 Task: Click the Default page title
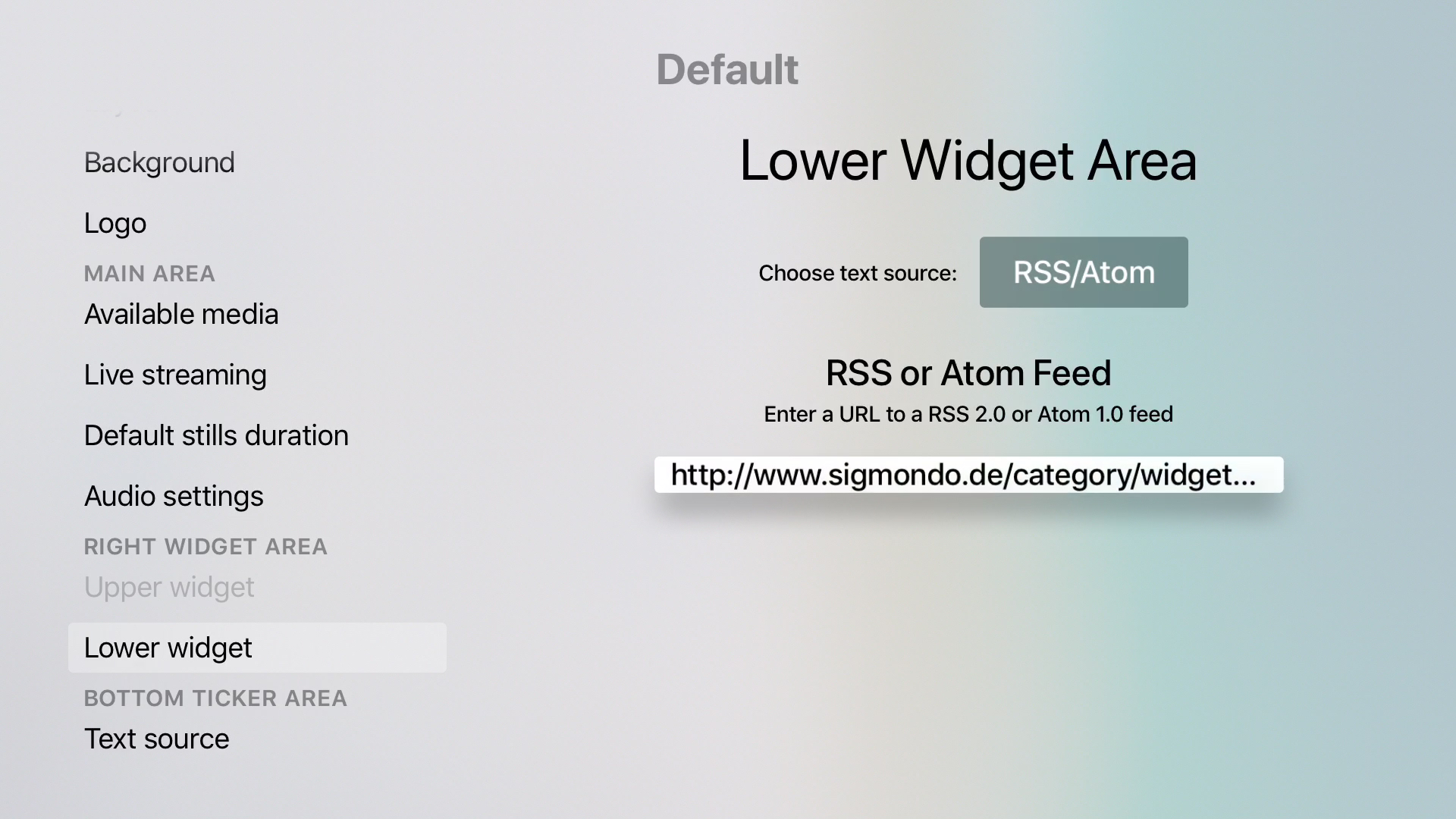(x=726, y=70)
